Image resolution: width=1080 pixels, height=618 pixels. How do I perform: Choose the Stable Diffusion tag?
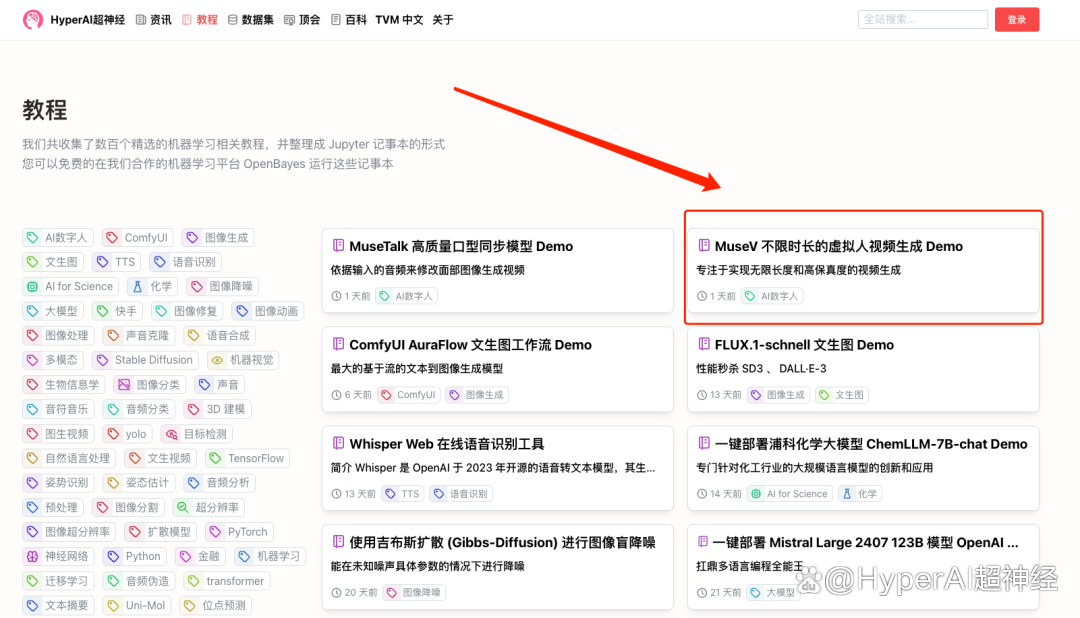point(145,360)
